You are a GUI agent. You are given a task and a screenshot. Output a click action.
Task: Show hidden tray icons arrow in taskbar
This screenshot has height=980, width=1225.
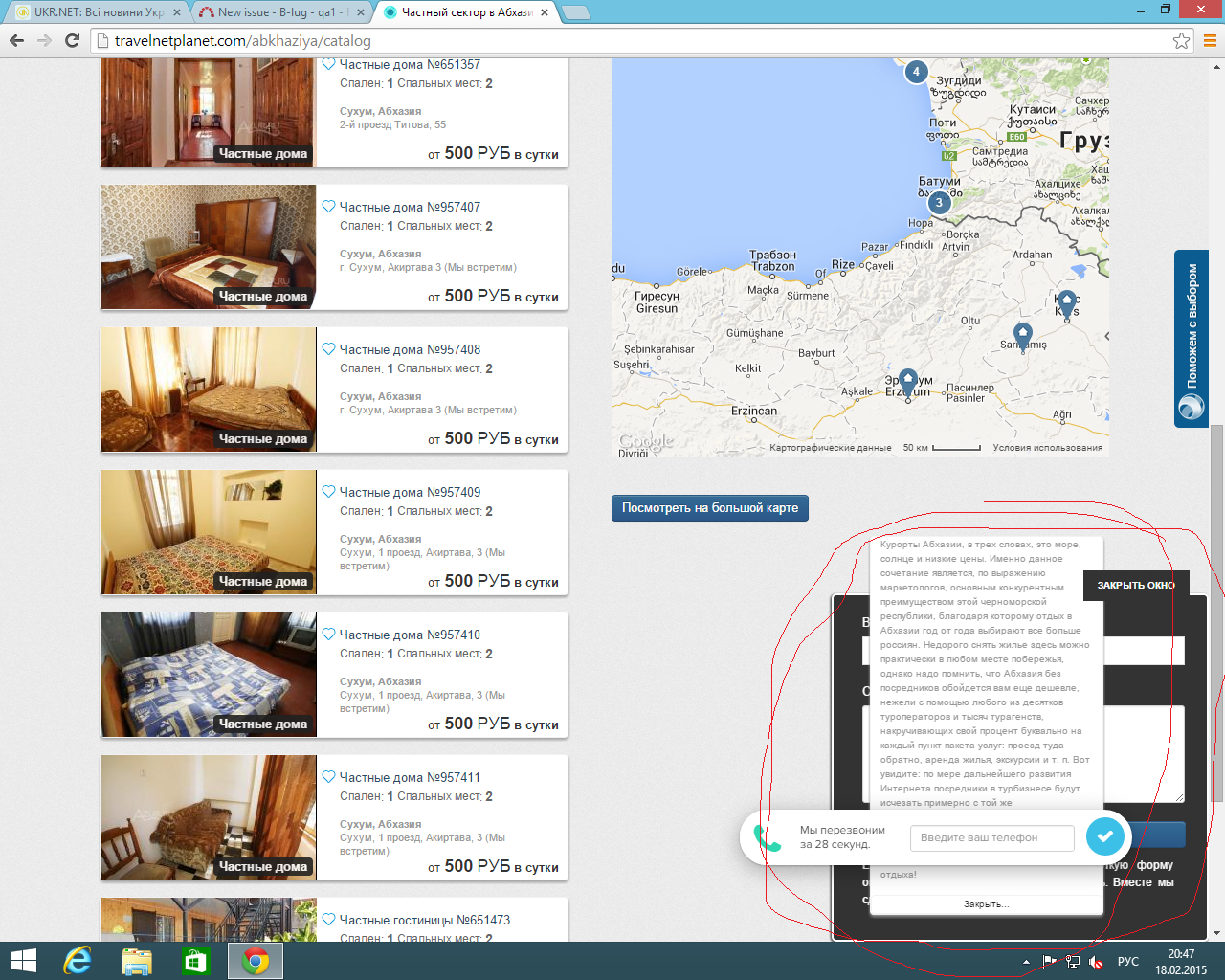(x=1026, y=962)
